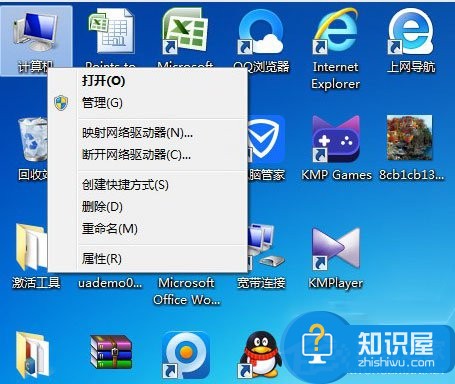Launch the Internet Explorer shortcut
The height and width of the screenshot is (384, 455).
click(x=335, y=31)
